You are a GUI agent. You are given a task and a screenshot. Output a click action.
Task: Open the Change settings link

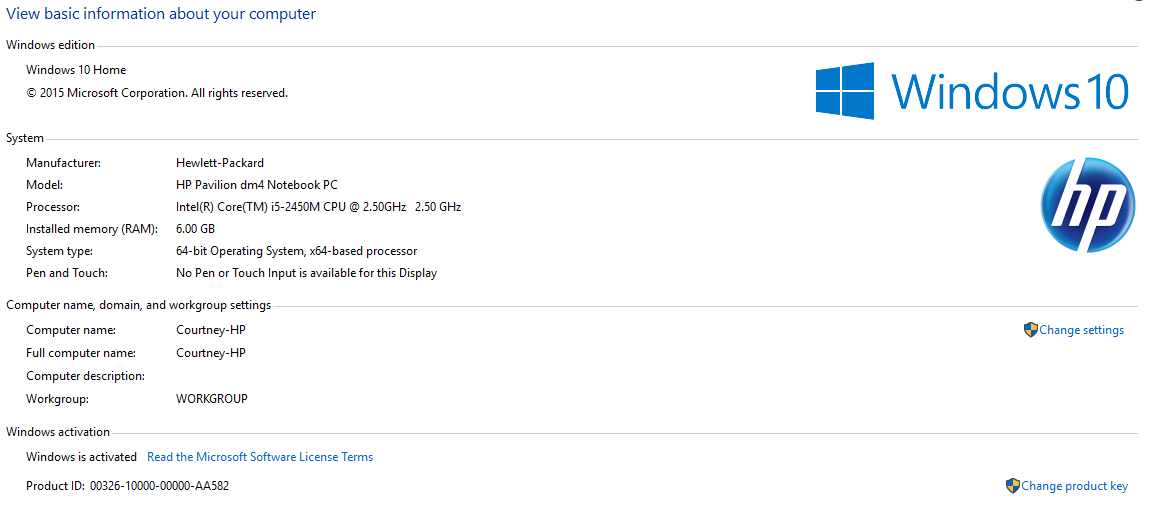pos(1081,330)
